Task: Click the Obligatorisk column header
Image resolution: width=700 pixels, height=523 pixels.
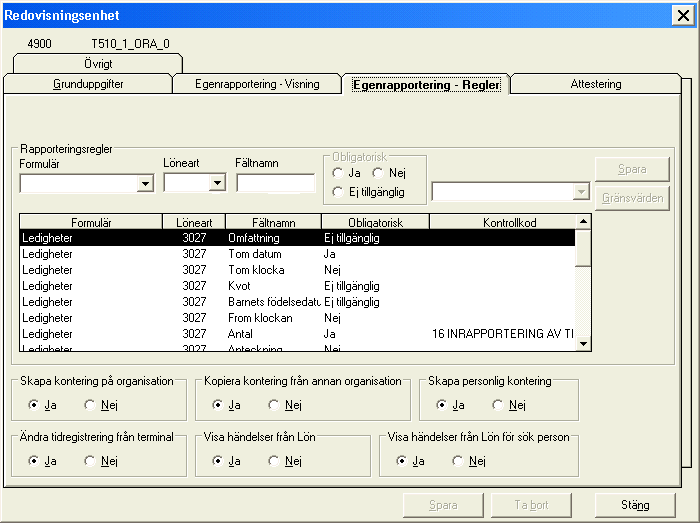Action: 375,222
